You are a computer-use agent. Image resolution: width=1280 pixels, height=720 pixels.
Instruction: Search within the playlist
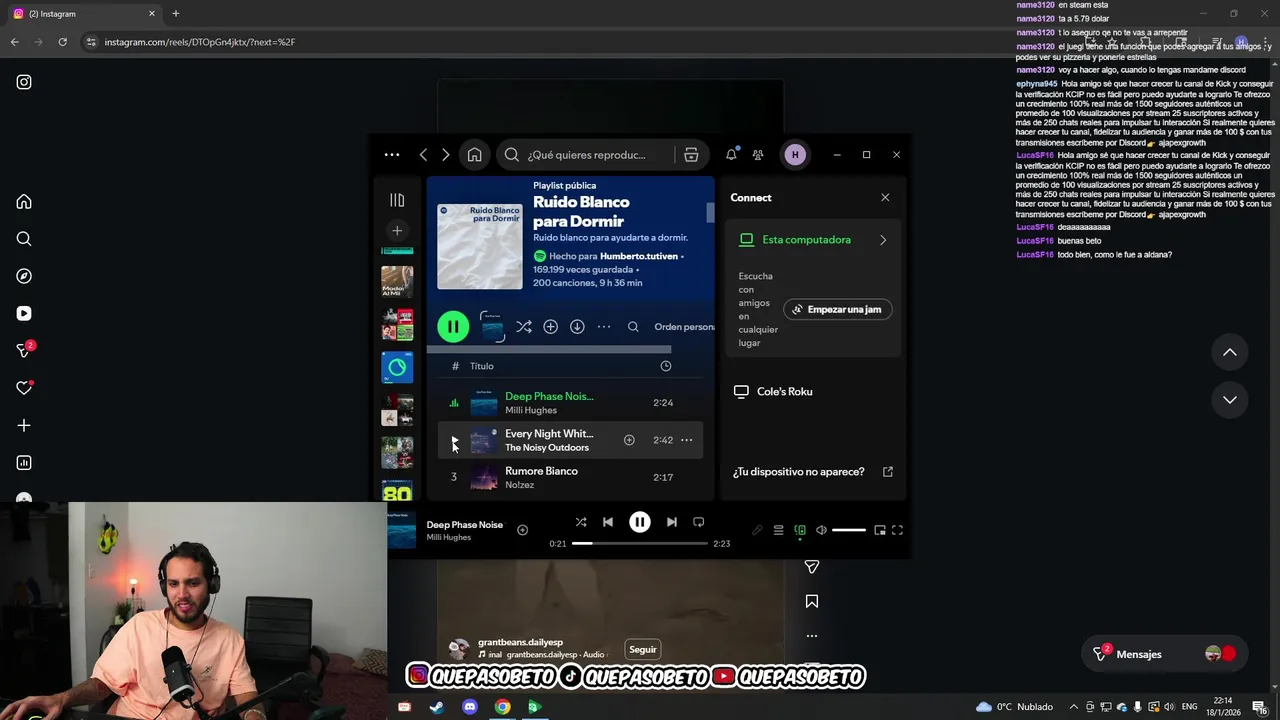633,327
